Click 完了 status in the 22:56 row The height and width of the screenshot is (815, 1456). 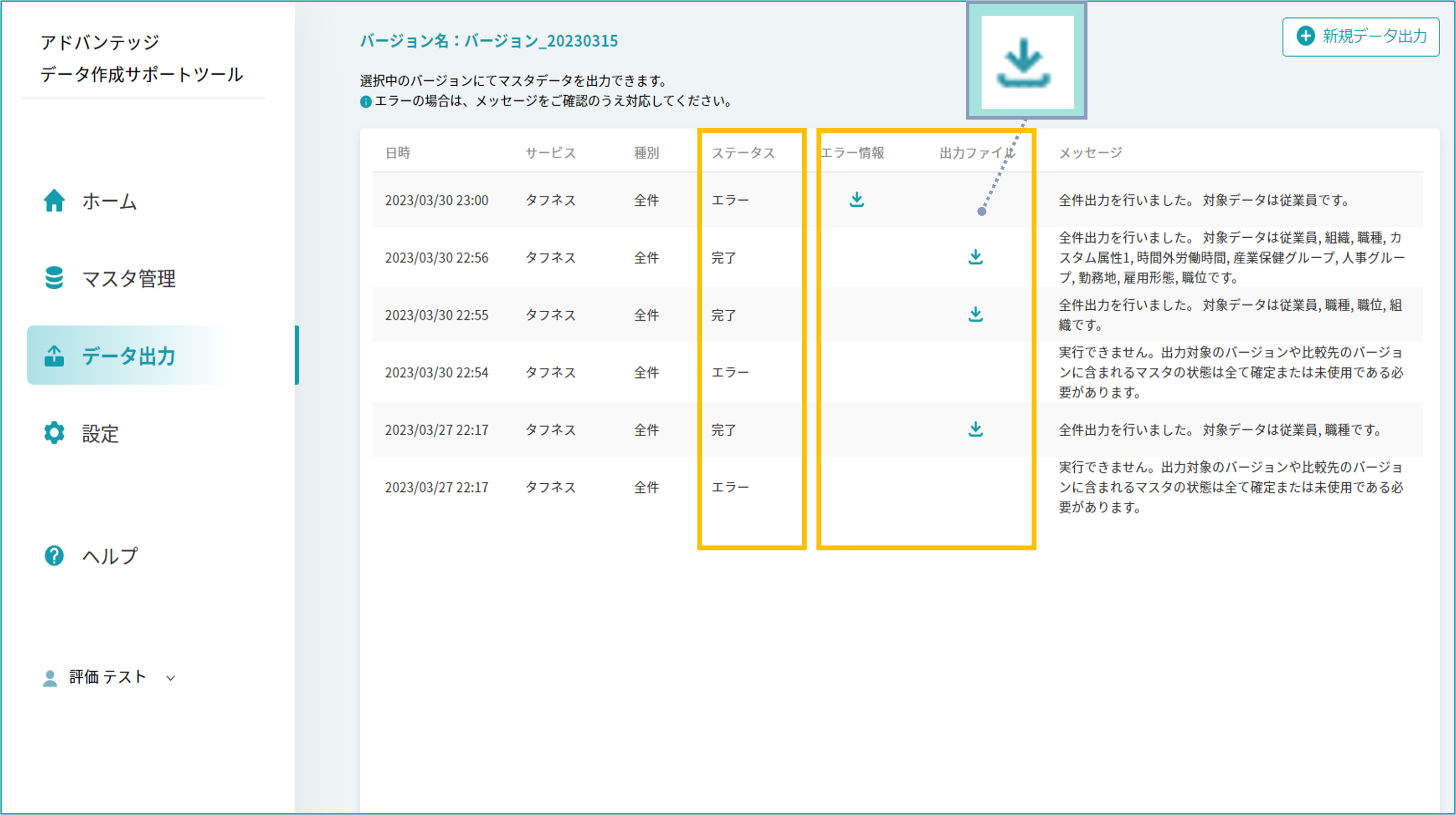[723, 258]
